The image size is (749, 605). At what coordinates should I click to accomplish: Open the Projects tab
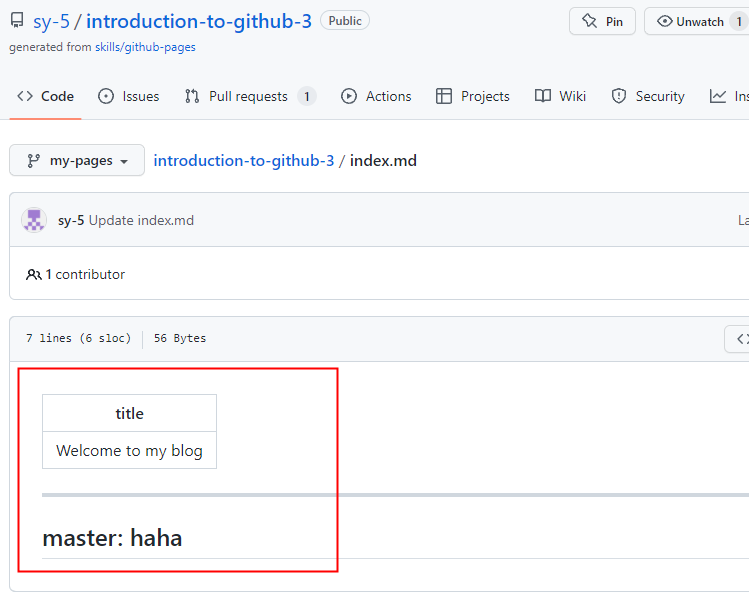click(x=473, y=96)
